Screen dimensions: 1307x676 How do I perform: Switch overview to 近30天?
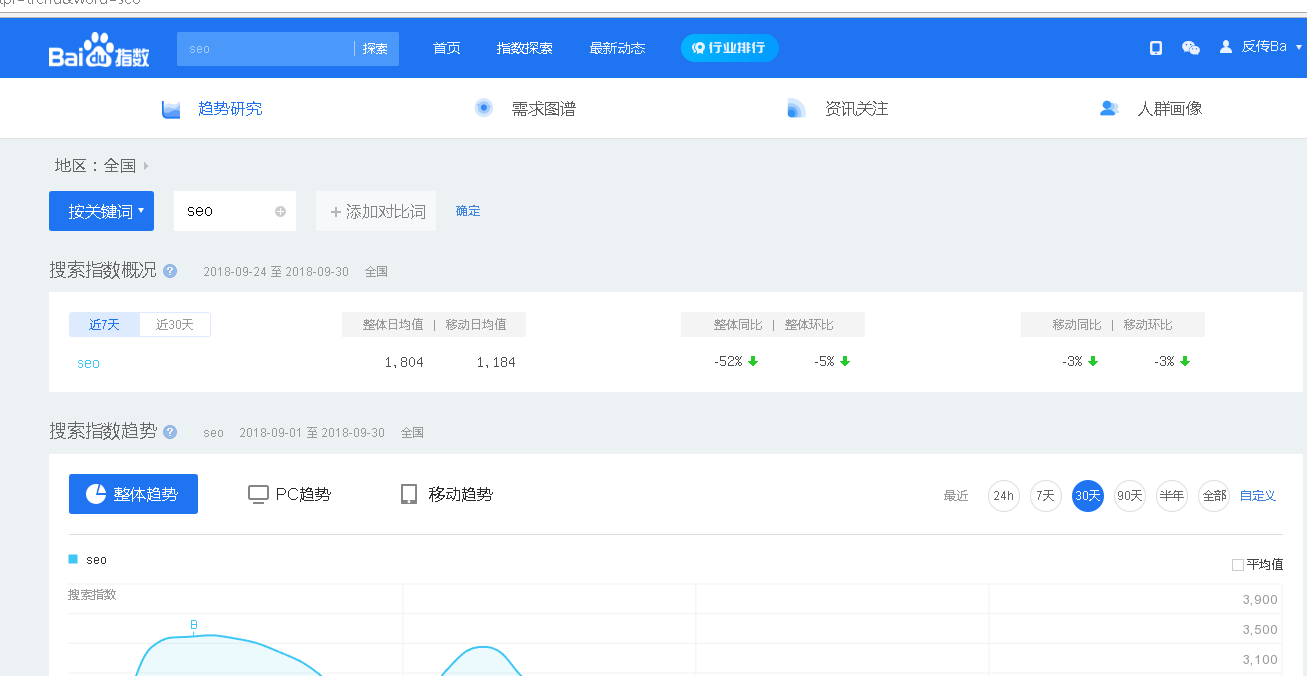click(175, 325)
